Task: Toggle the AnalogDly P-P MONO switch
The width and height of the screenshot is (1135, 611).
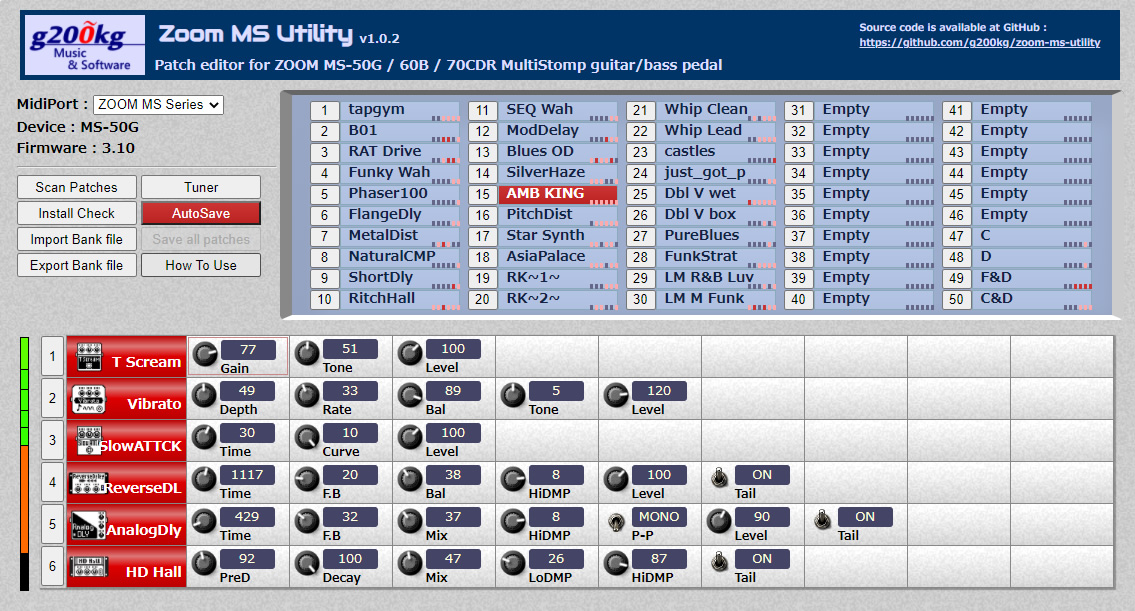Action: tap(616, 521)
